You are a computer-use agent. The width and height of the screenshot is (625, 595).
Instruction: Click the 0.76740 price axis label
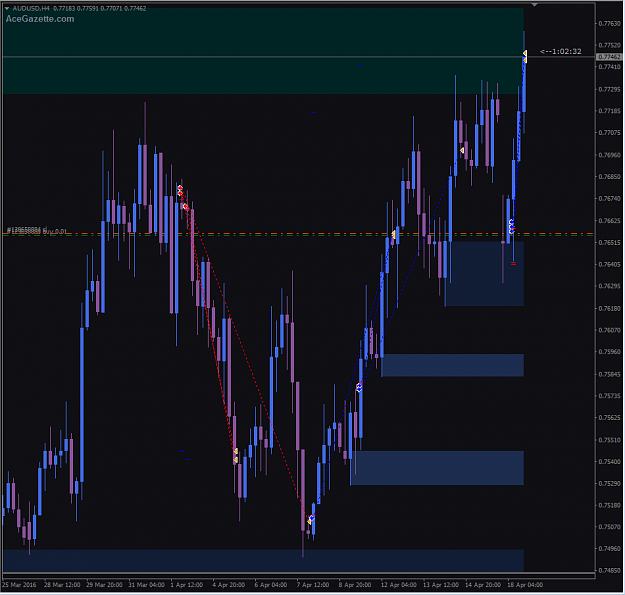coord(609,198)
